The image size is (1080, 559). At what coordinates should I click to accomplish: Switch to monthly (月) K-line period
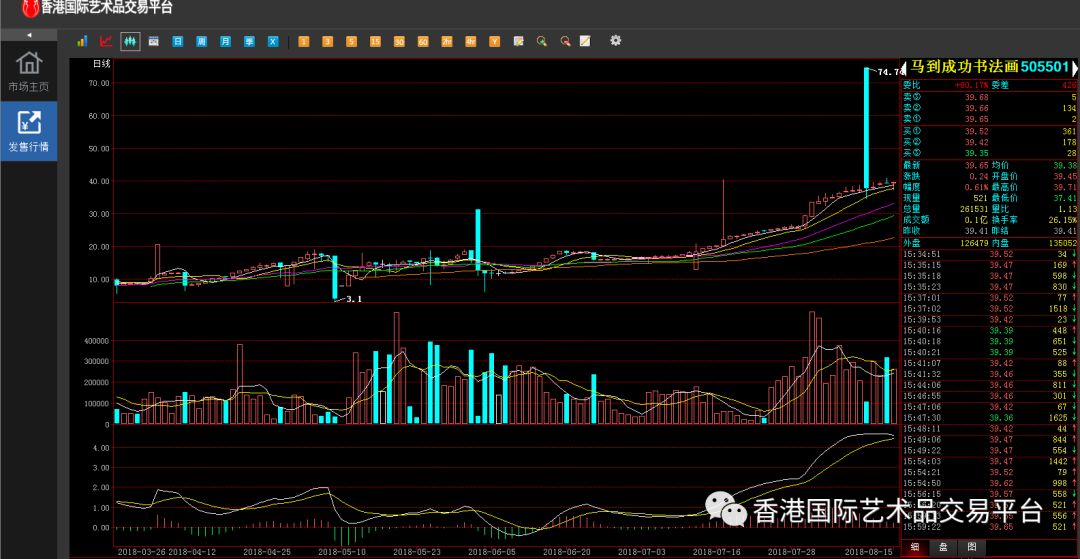[x=225, y=41]
